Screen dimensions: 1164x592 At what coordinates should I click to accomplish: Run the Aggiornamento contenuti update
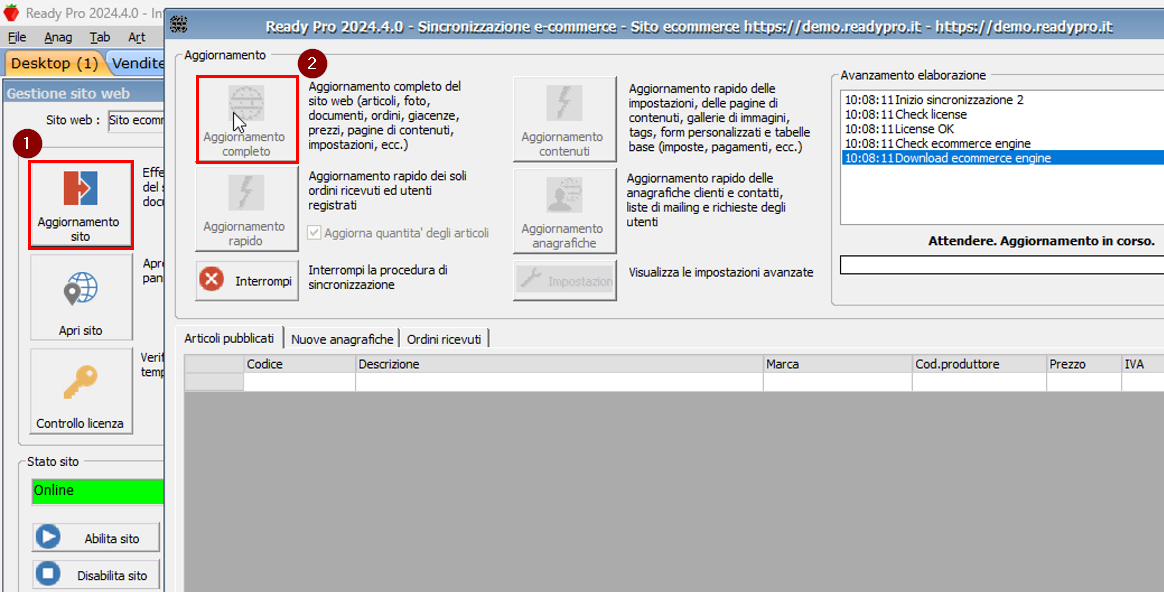pyautogui.click(x=564, y=119)
